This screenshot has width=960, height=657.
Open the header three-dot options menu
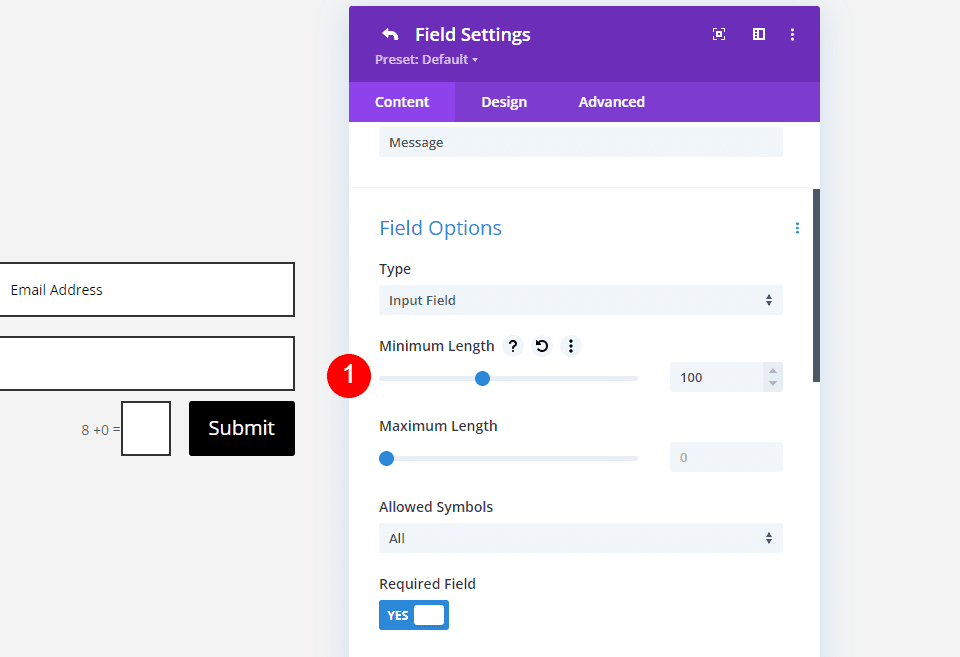(x=793, y=34)
